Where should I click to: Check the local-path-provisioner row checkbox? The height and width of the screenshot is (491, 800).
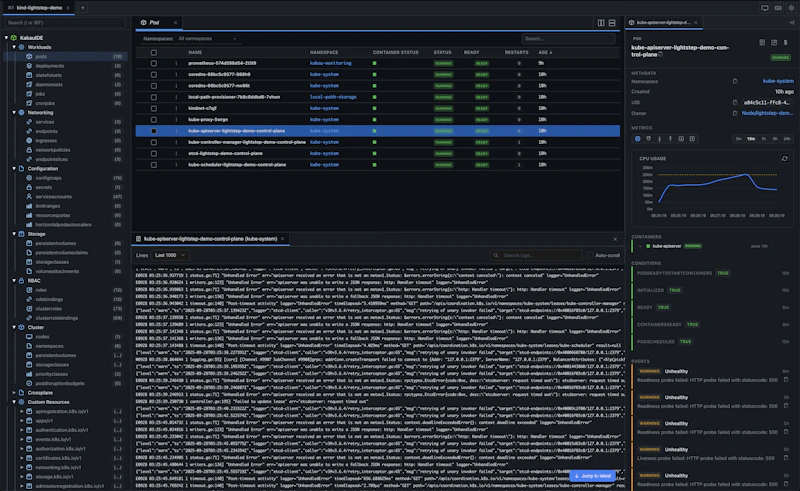(x=154, y=97)
